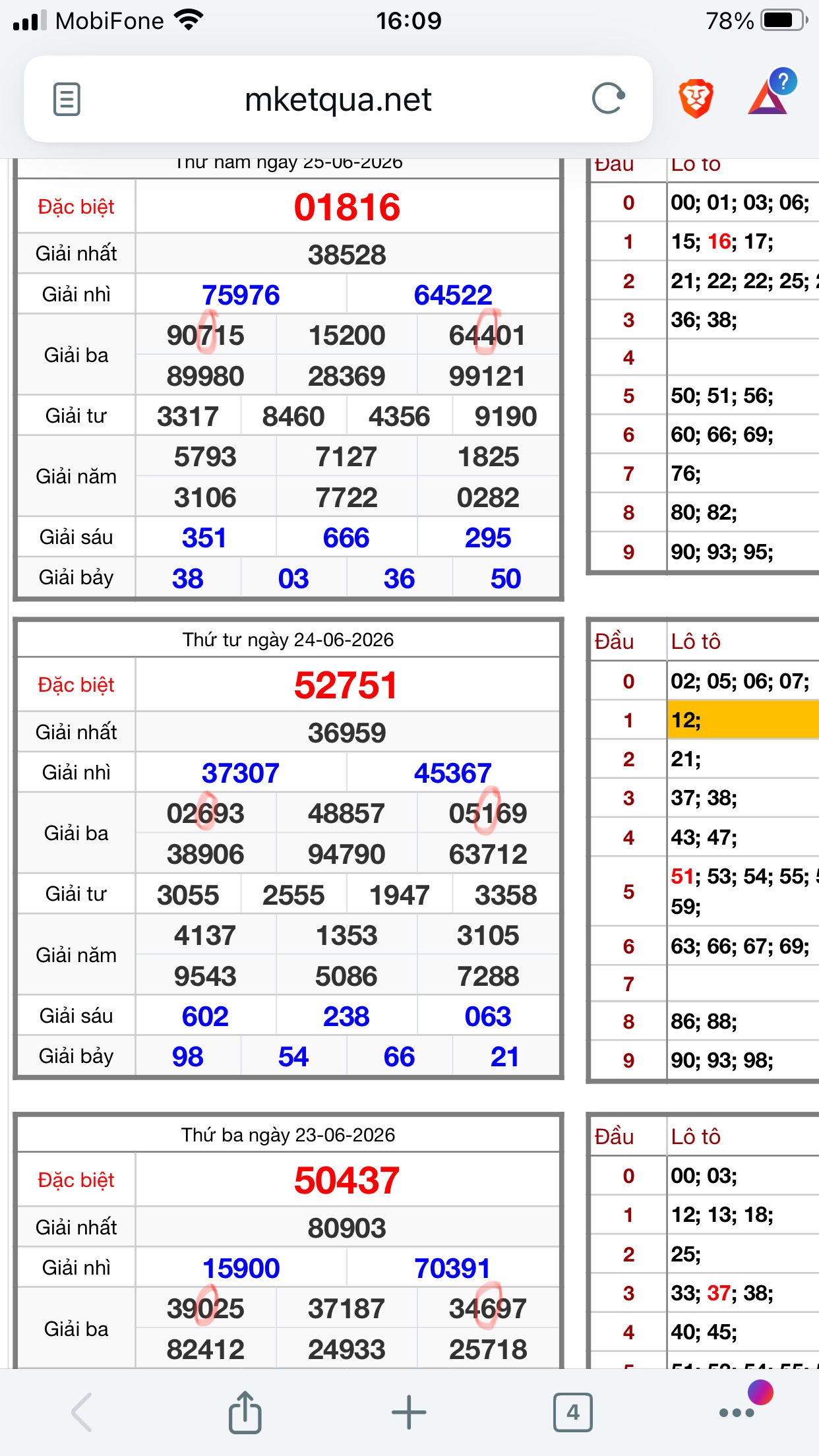Tap fourth prize number 1947
The height and width of the screenshot is (1456, 819).
tap(399, 895)
